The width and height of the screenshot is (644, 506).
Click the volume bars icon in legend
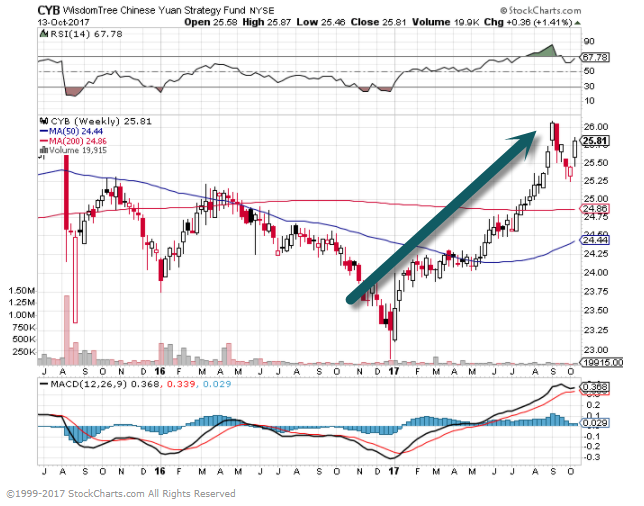point(44,150)
